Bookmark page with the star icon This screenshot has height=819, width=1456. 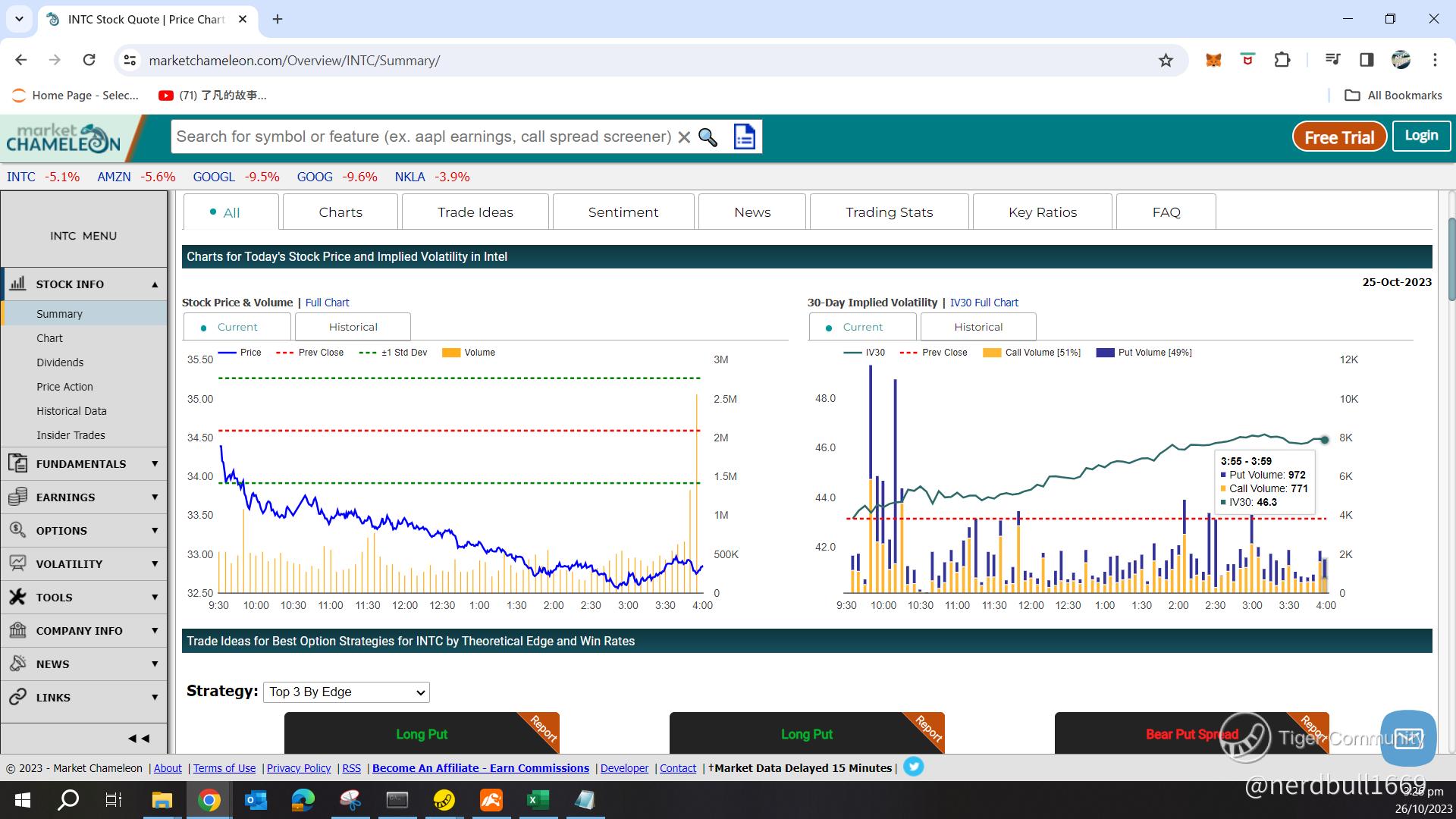pyautogui.click(x=1166, y=61)
